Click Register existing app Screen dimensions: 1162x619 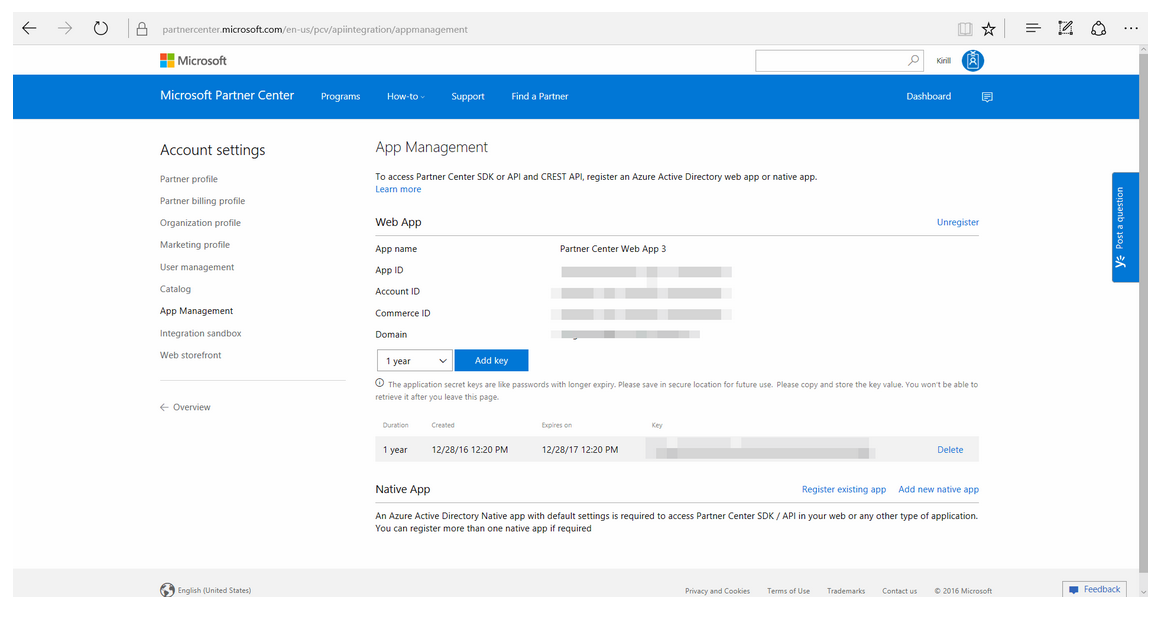tap(844, 489)
